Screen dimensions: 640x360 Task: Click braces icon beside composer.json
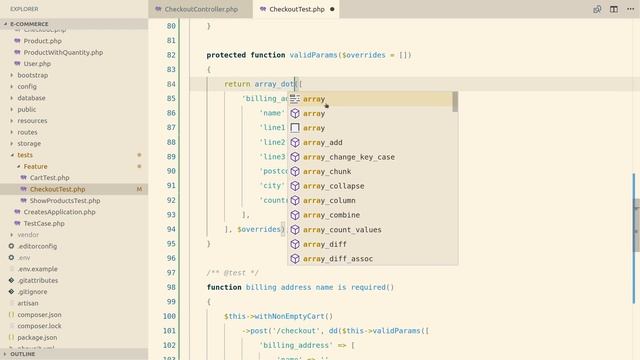tap(11, 315)
